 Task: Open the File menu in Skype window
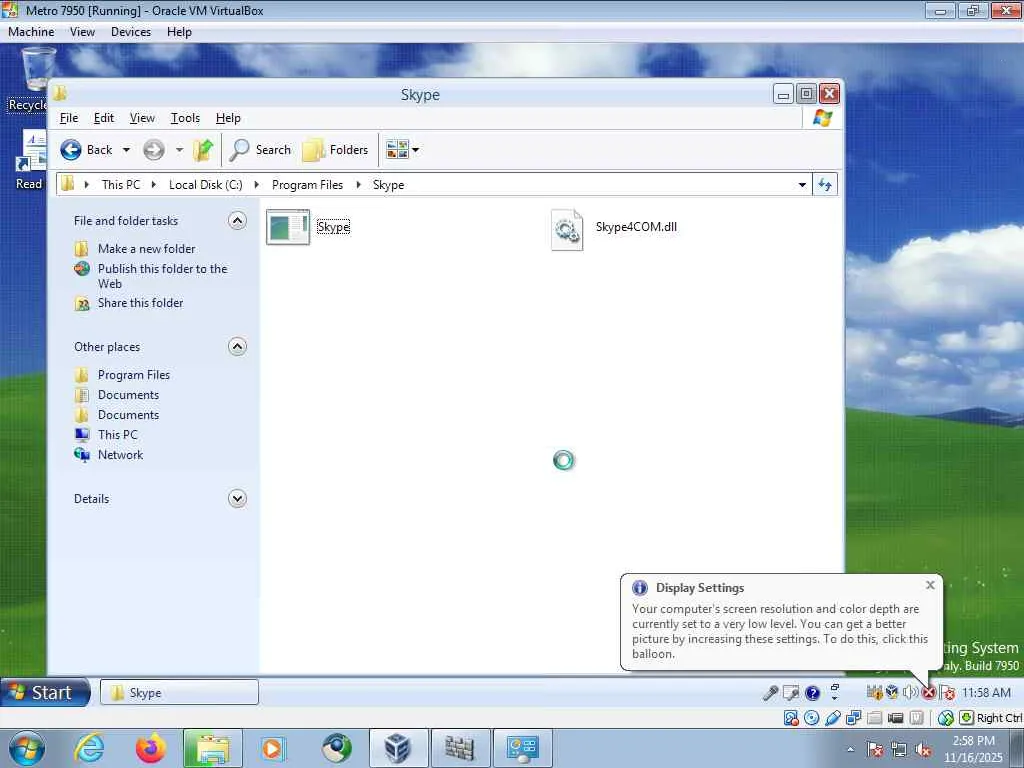pos(69,118)
